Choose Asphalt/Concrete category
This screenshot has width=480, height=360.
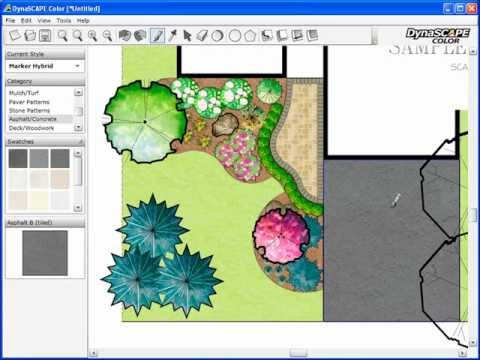[33, 119]
